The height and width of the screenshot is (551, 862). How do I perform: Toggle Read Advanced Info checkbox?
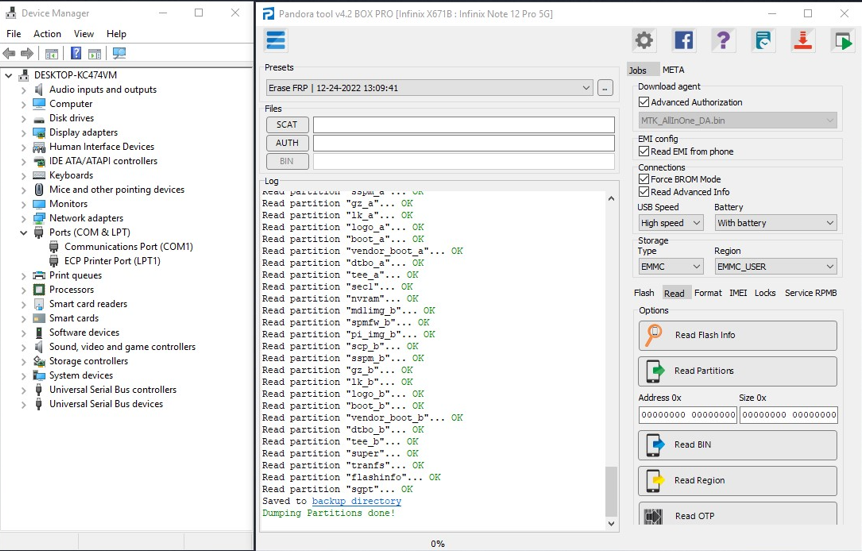(x=644, y=192)
